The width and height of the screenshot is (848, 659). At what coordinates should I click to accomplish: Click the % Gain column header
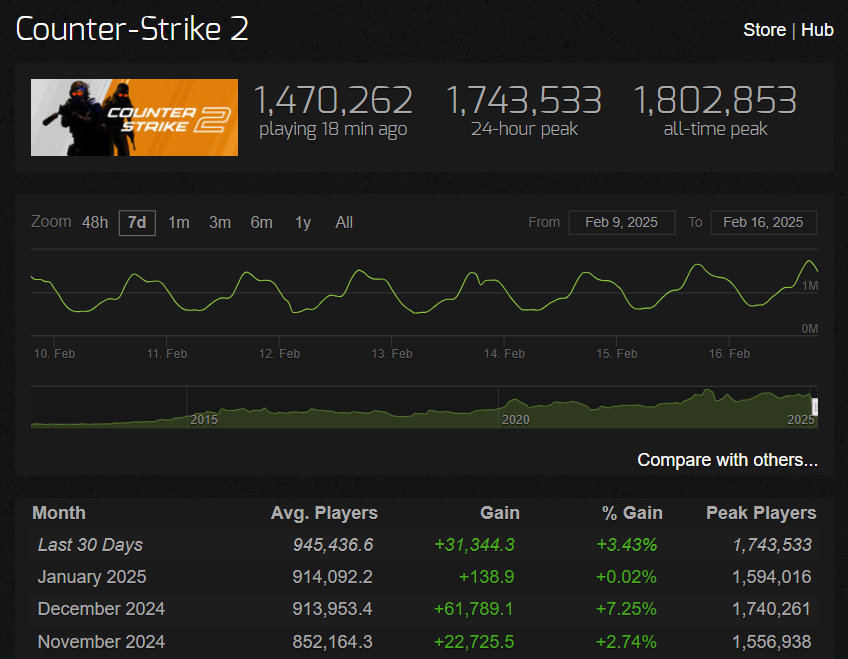[632, 513]
